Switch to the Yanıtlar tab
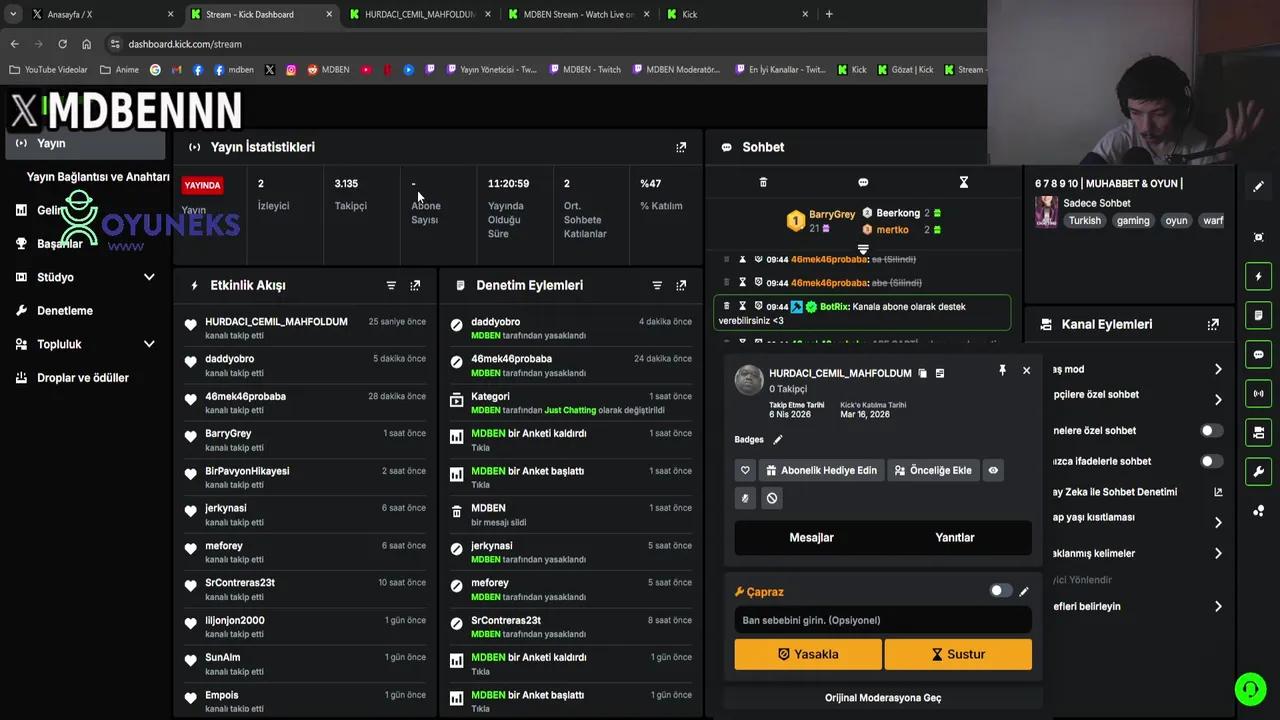Image resolution: width=1280 pixels, height=720 pixels. (x=954, y=537)
